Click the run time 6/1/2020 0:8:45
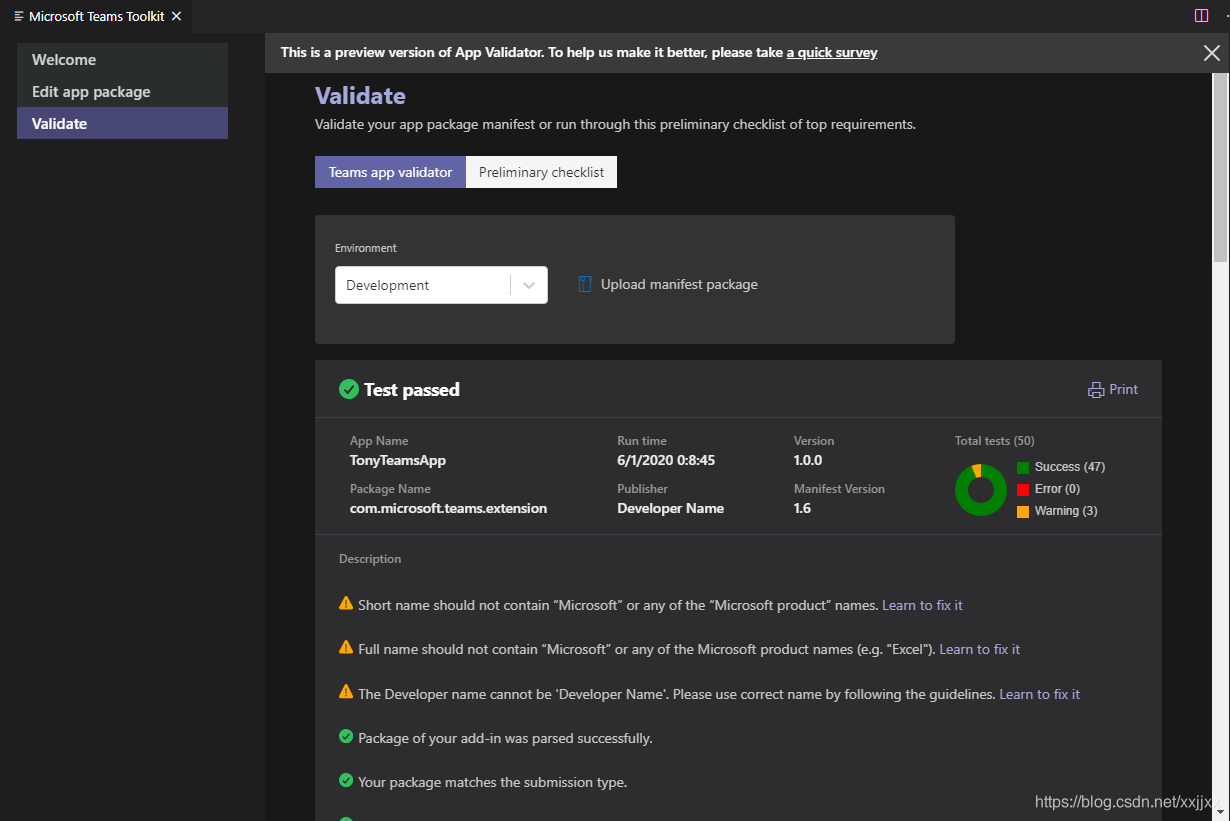The height and width of the screenshot is (821, 1230). (x=666, y=460)
